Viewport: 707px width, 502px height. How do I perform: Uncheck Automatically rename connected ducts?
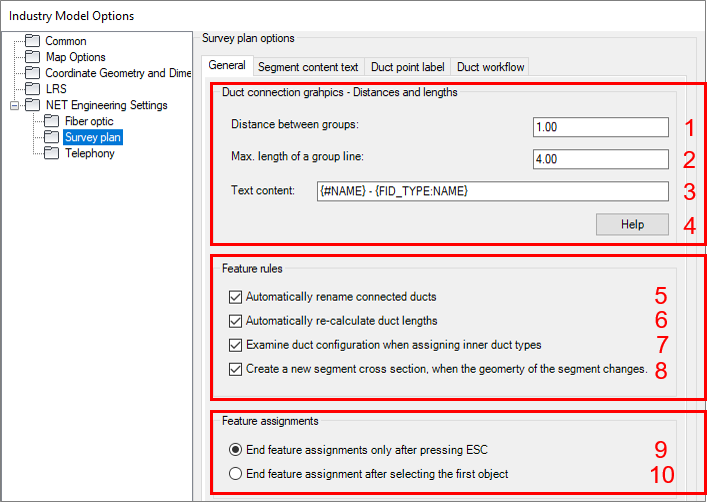[x=235, y=297]
